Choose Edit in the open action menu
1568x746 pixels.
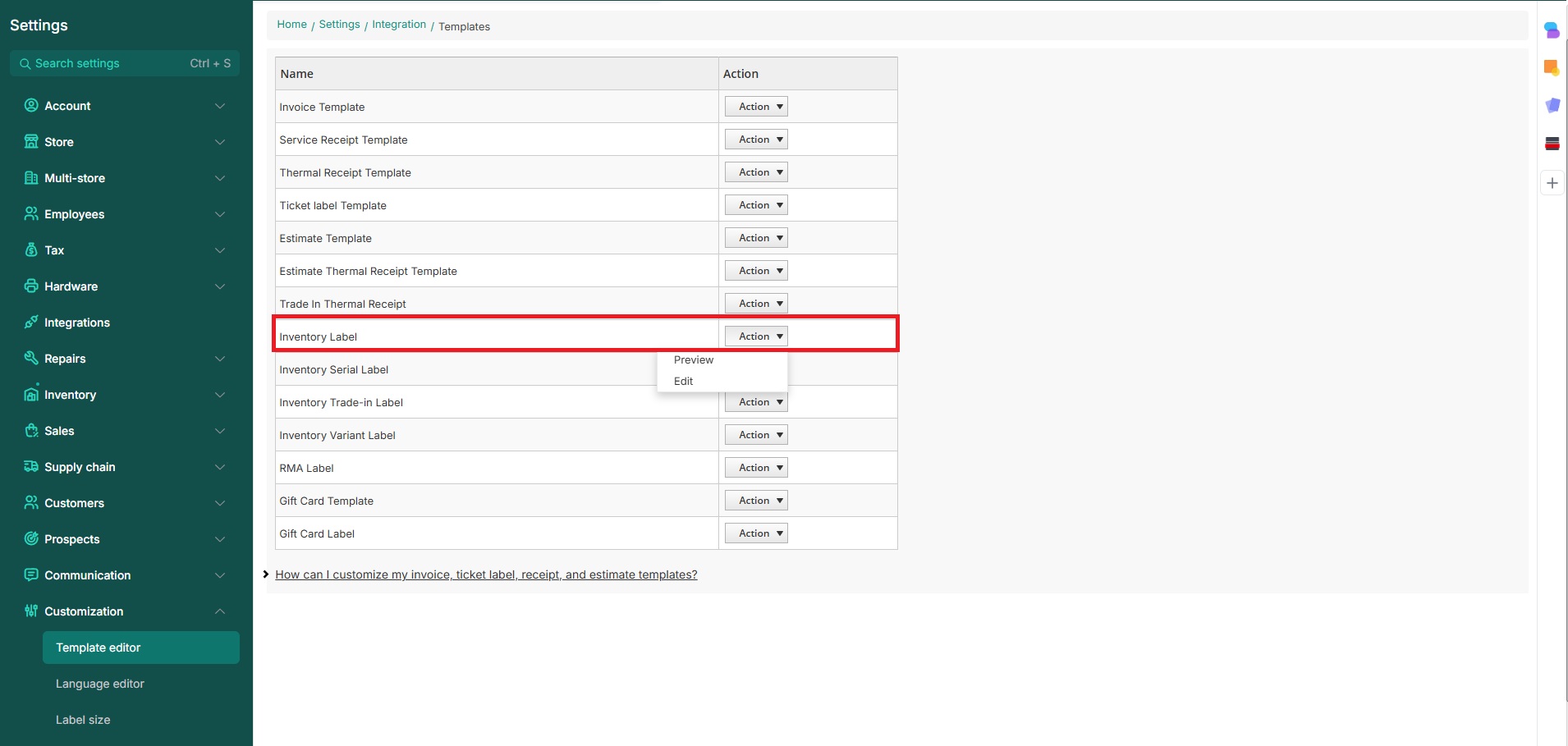683,382
